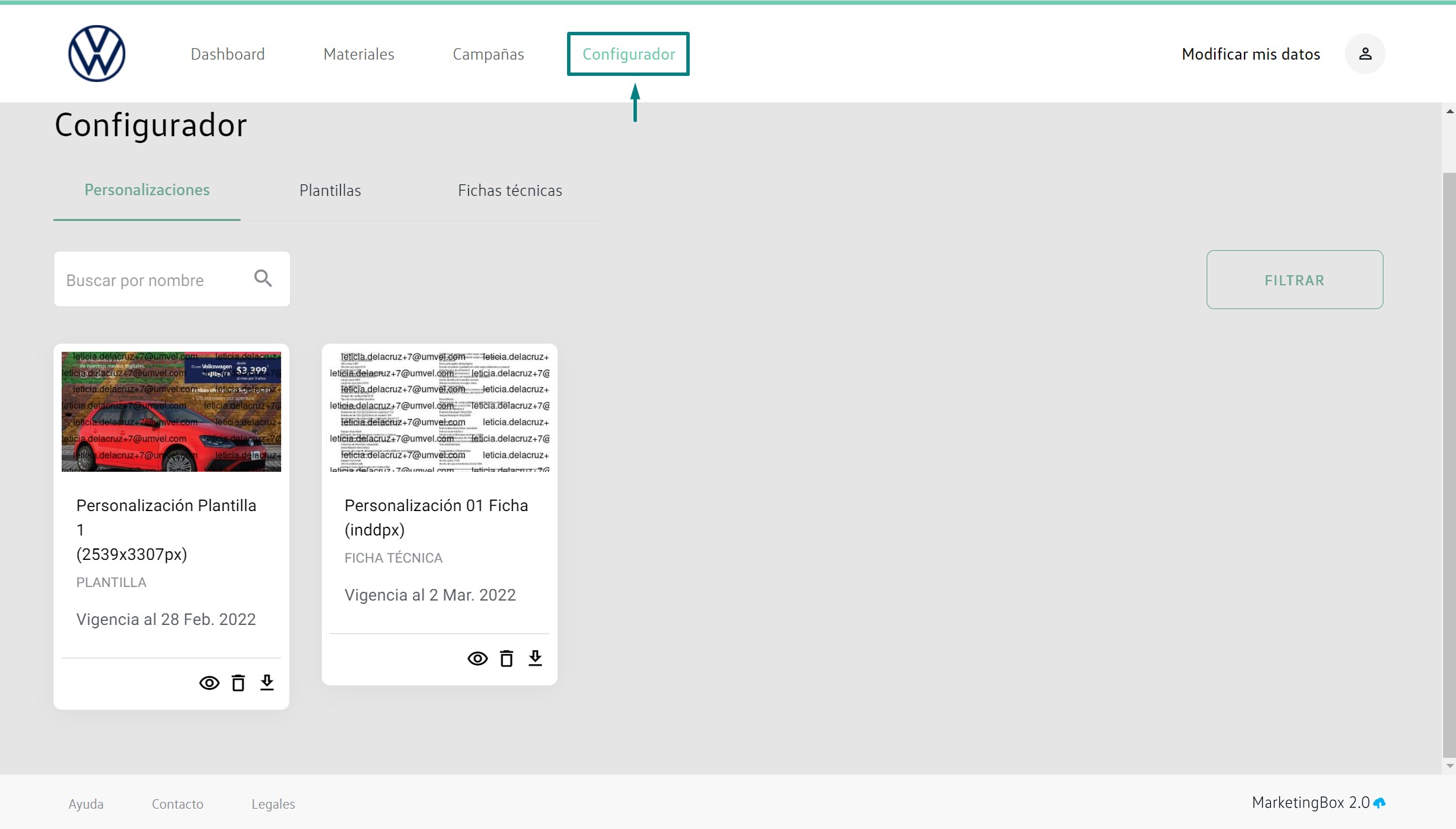Focus the Buscar por nombre field

click(x=152, y=280)
